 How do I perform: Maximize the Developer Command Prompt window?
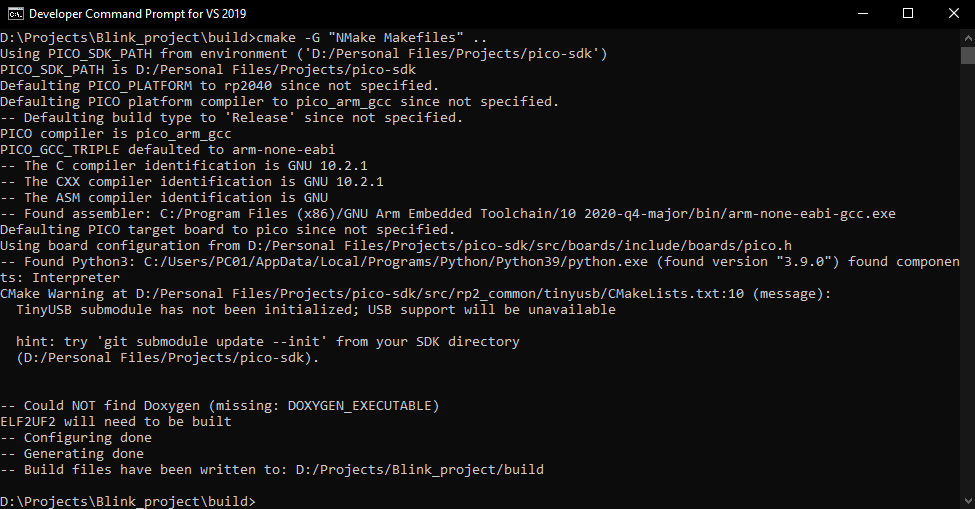click(908, 14)
